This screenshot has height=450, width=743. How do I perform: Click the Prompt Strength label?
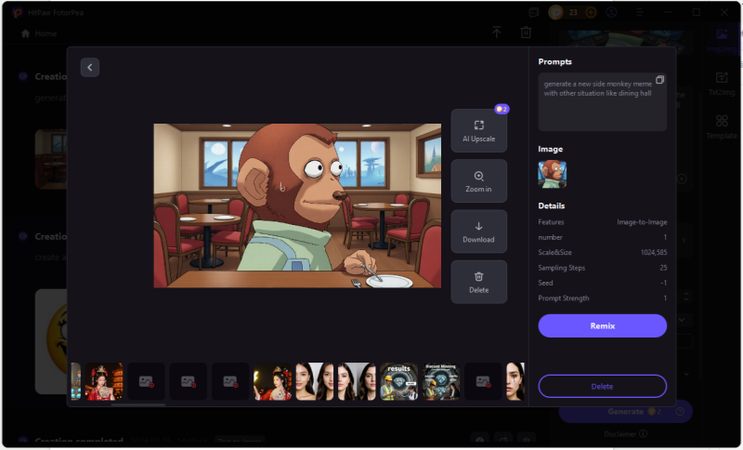(563, 298)
